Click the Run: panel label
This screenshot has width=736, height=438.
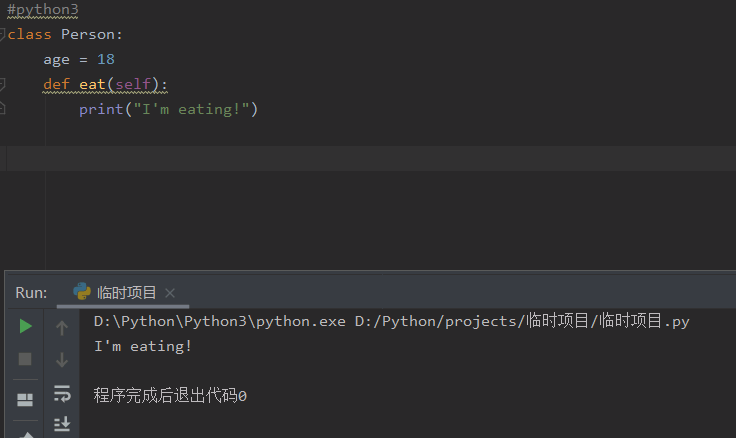[x=31, y=292]
